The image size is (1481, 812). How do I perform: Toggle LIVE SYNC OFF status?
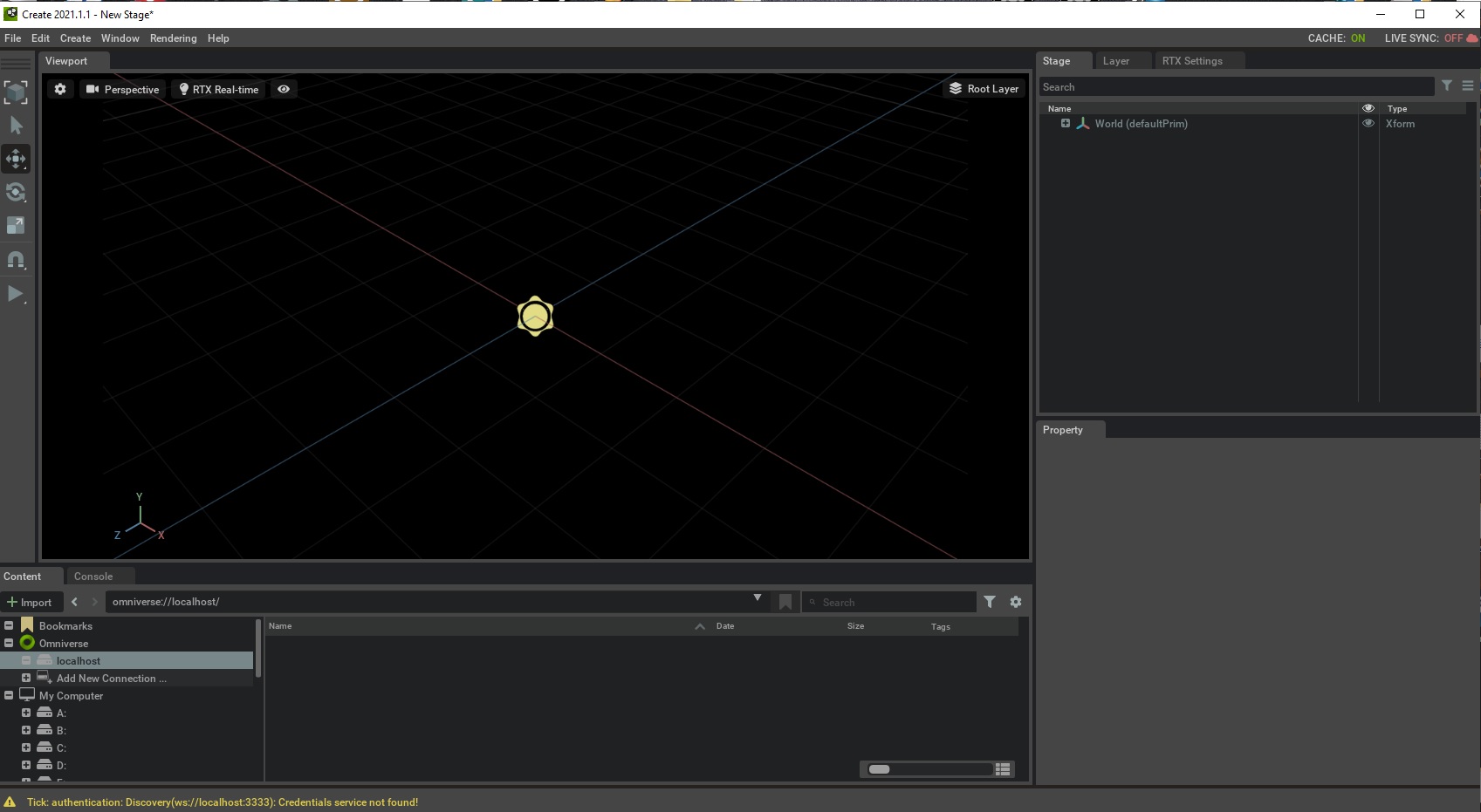pos(1423,38)
